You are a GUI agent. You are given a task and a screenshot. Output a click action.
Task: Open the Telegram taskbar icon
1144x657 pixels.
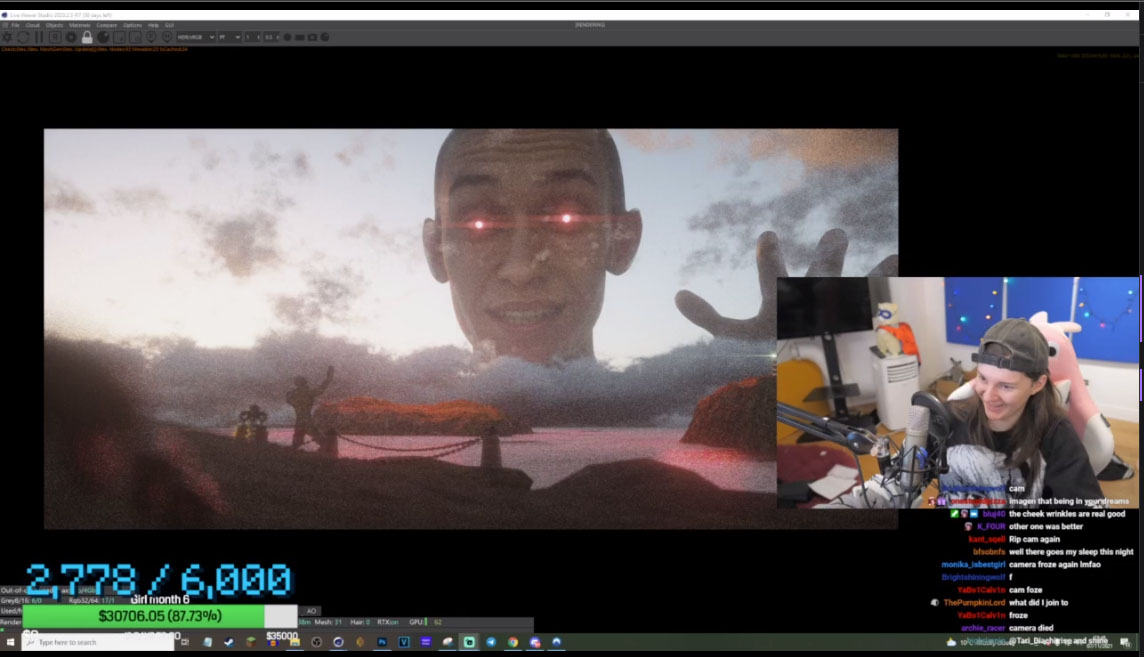click(x=491, y=642)
